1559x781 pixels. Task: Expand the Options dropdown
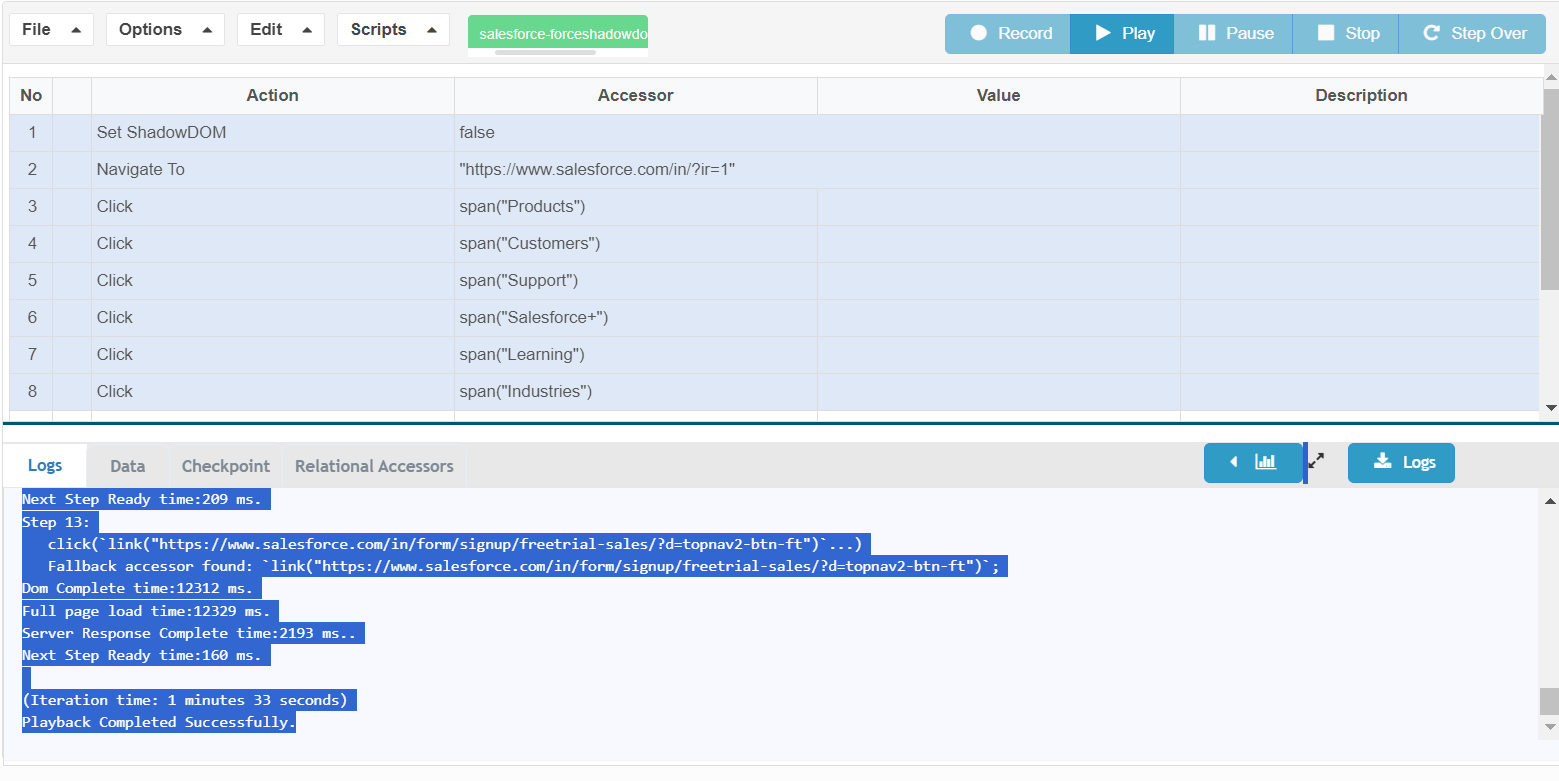click(165, 30)
